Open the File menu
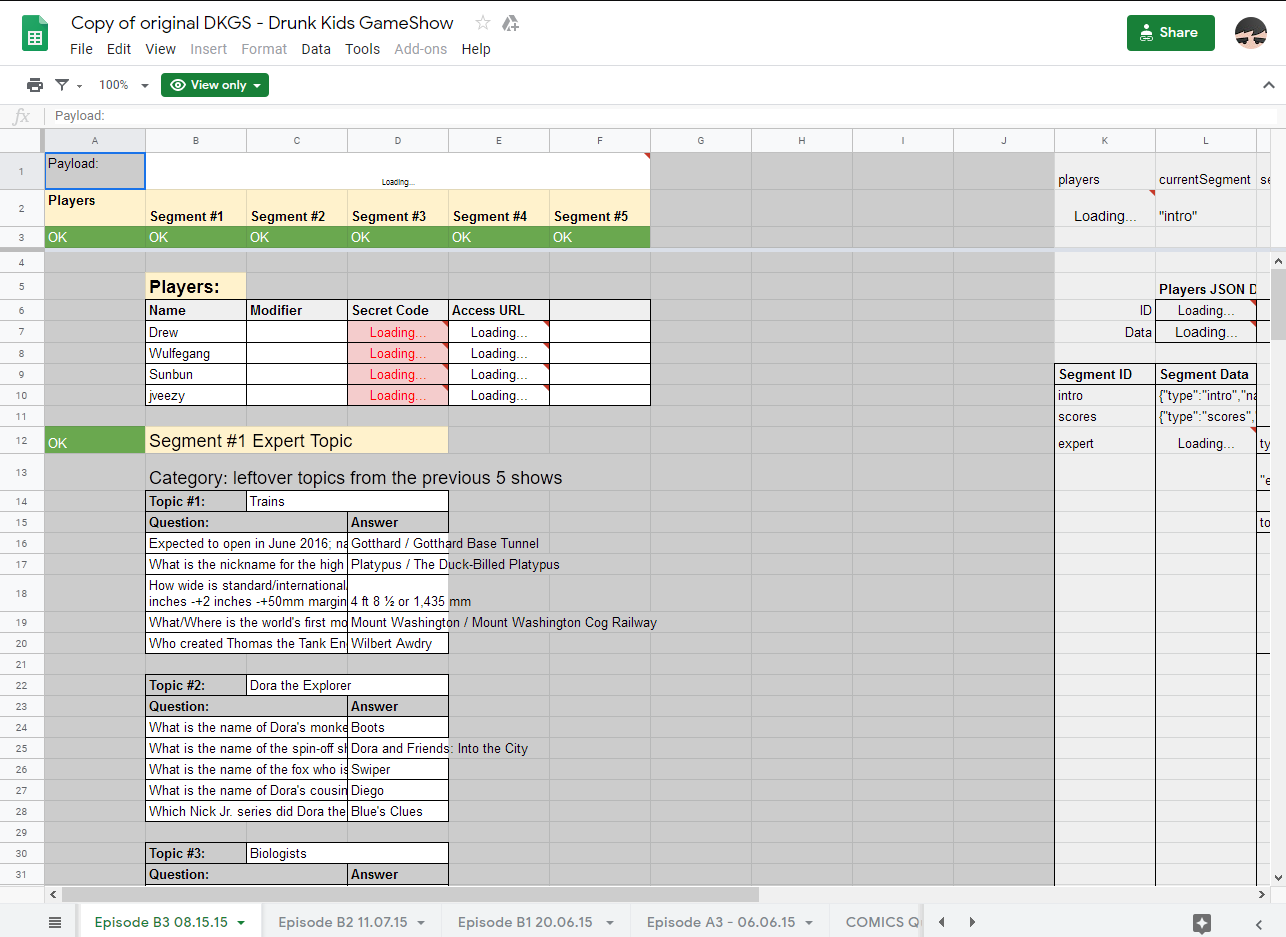This screenshot has width=1286, height=937. [81, 49]
